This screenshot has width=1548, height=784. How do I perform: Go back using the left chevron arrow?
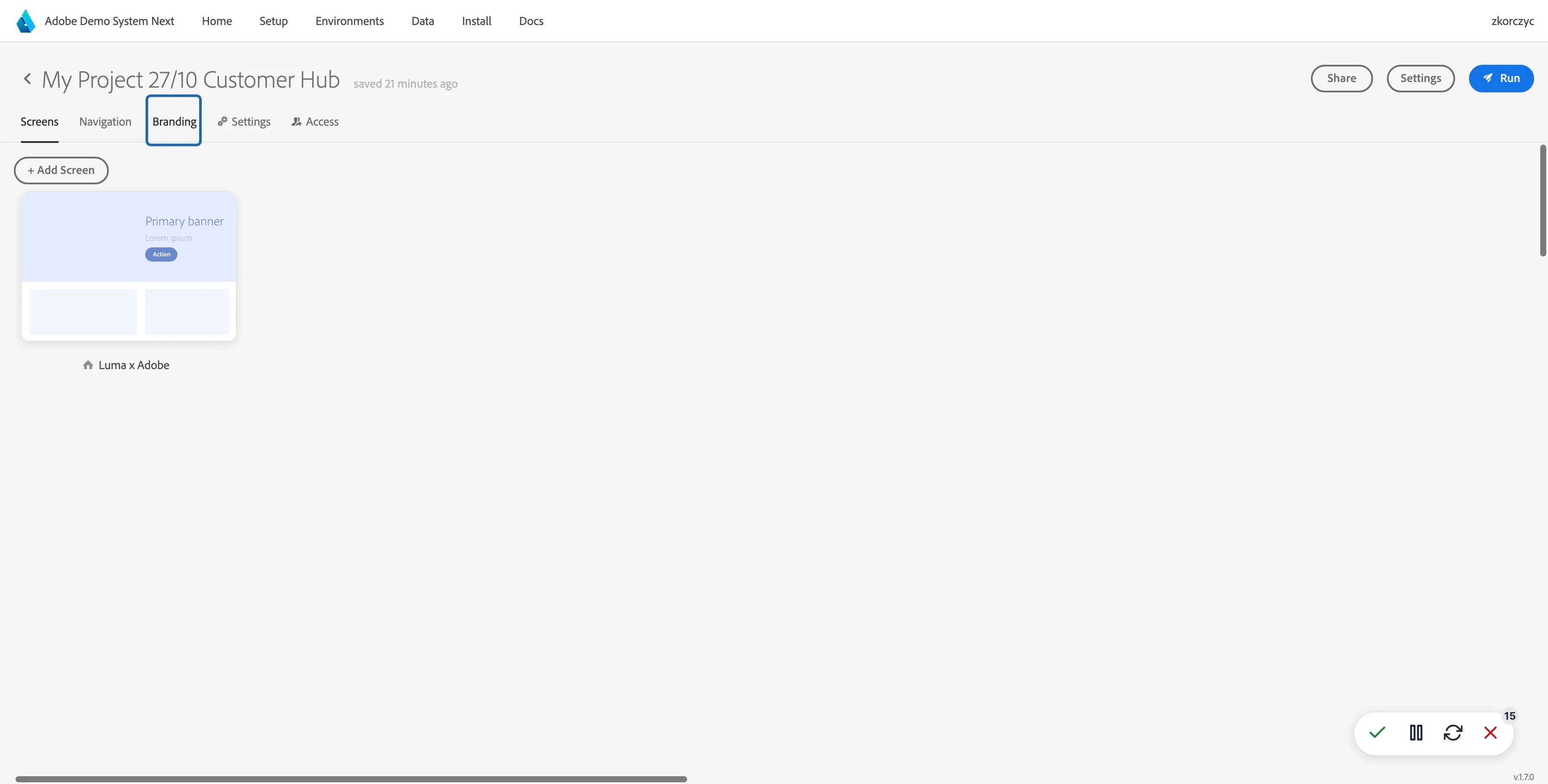tap(27, 79)
